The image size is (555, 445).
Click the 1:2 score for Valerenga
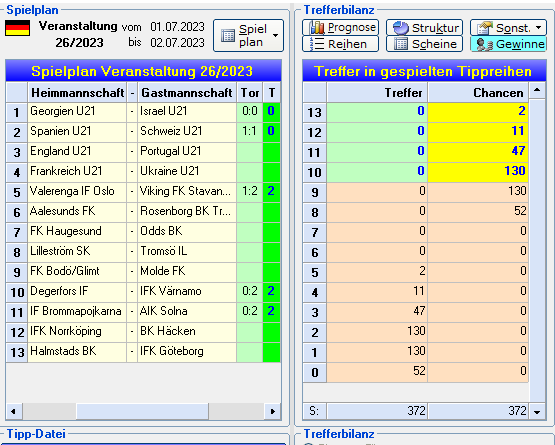(250, 193)
